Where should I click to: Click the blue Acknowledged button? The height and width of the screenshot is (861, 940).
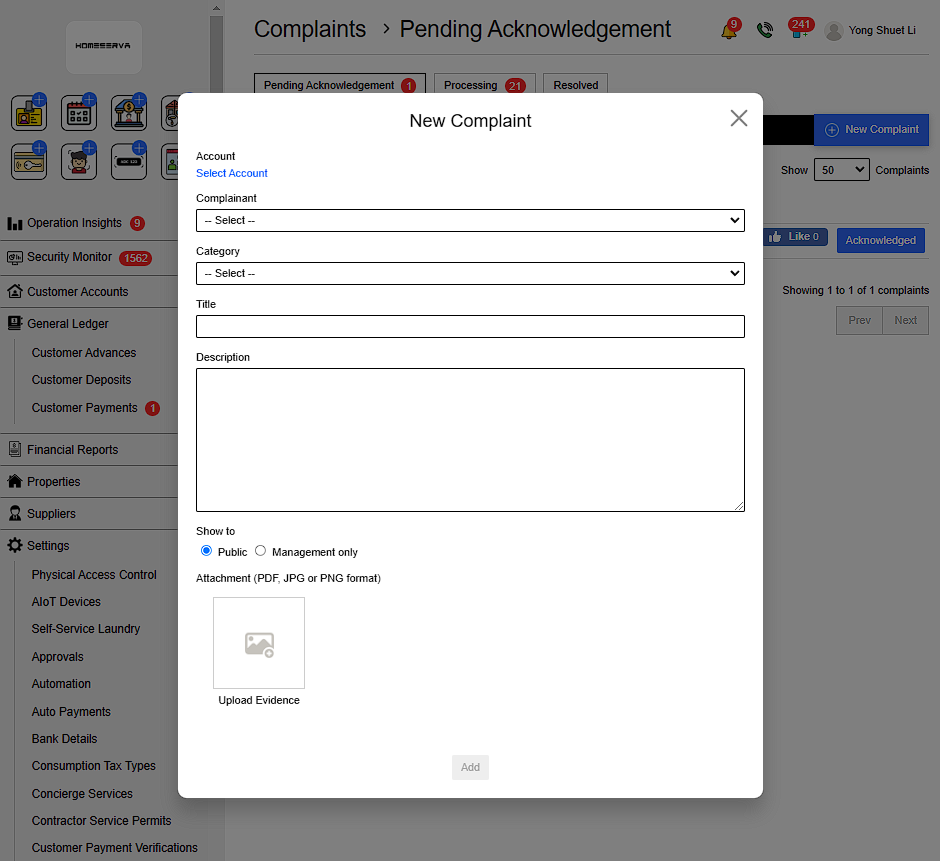pos(880,240)
